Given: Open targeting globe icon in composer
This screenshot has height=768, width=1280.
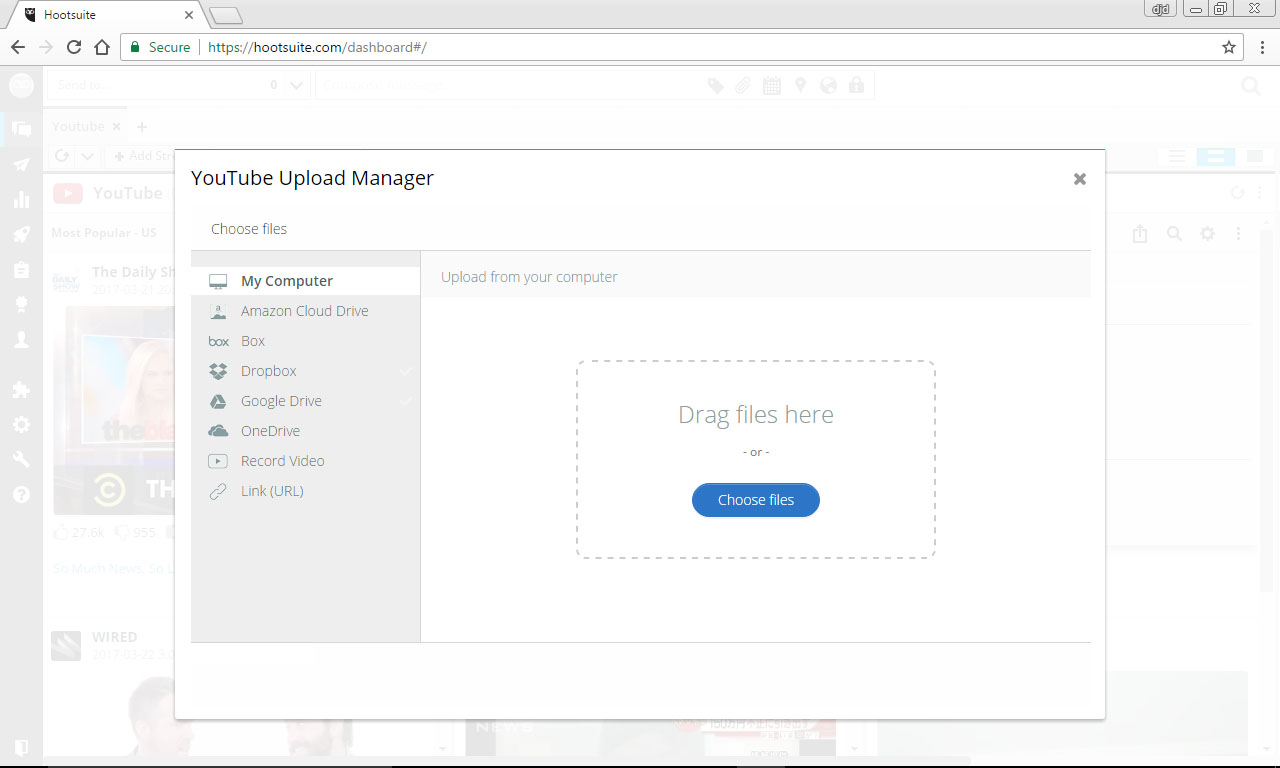Looking at the screenshot, I should (x=828, y=86).
